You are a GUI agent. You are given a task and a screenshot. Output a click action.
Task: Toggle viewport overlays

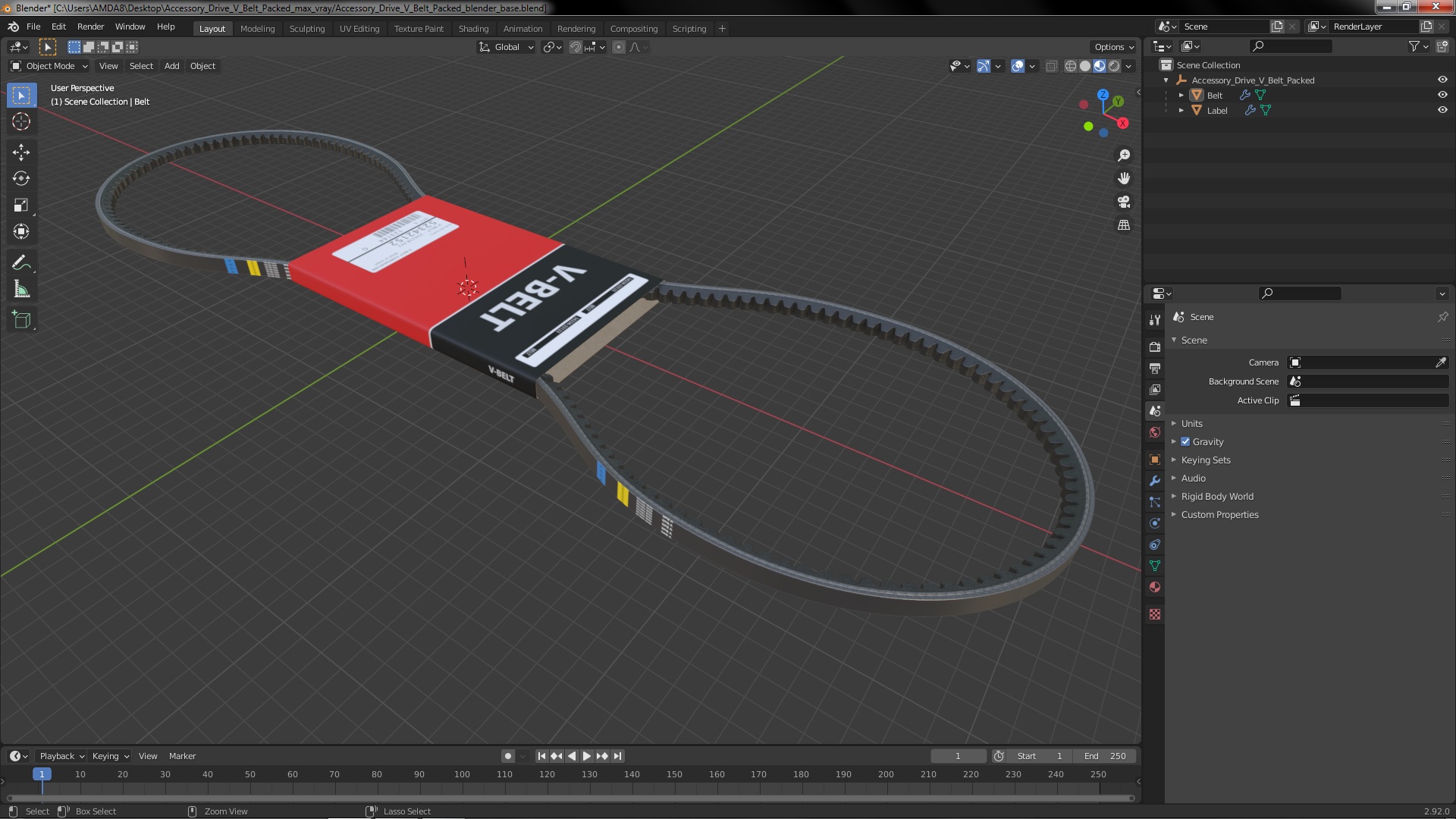(1018, 66)
